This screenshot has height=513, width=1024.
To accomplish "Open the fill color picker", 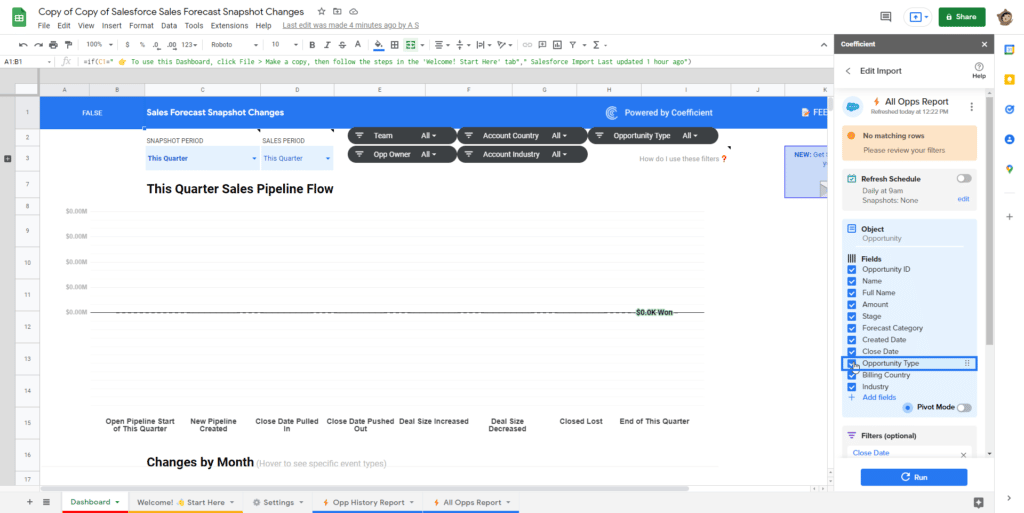I will pos(379,45).
